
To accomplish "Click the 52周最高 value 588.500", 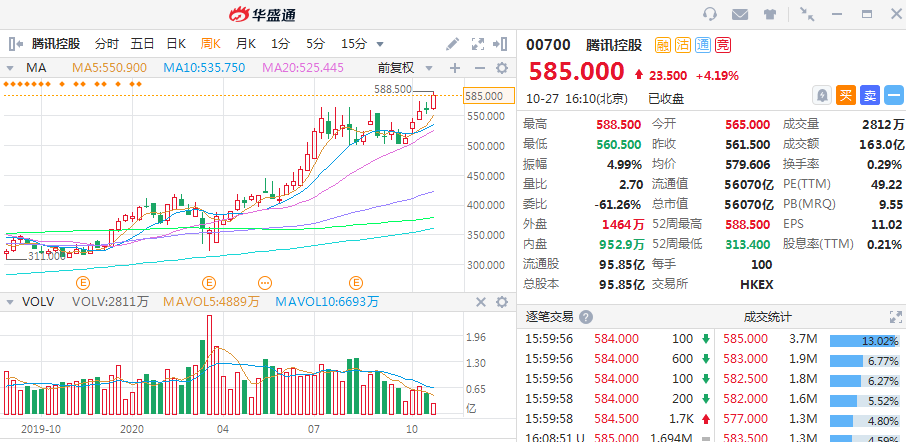I will click(748, 224).
